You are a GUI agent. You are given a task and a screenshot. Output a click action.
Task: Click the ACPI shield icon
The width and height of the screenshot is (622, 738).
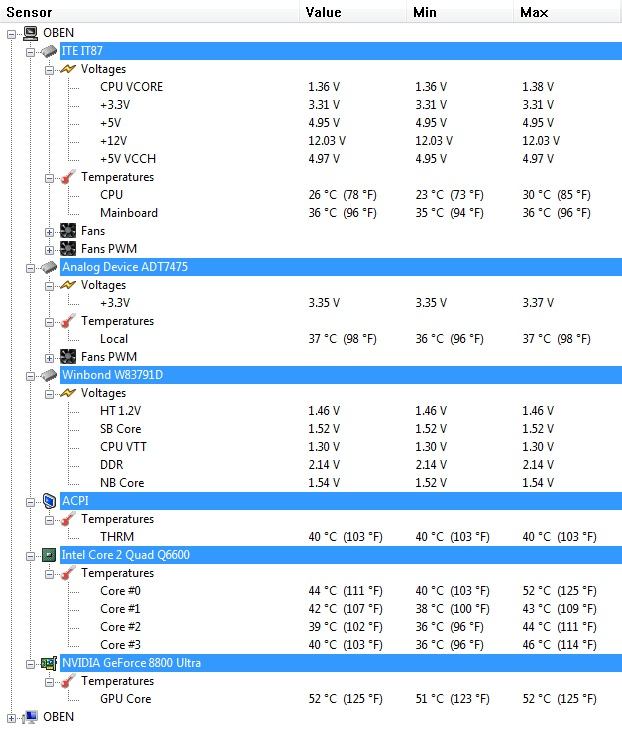[49, 501]
